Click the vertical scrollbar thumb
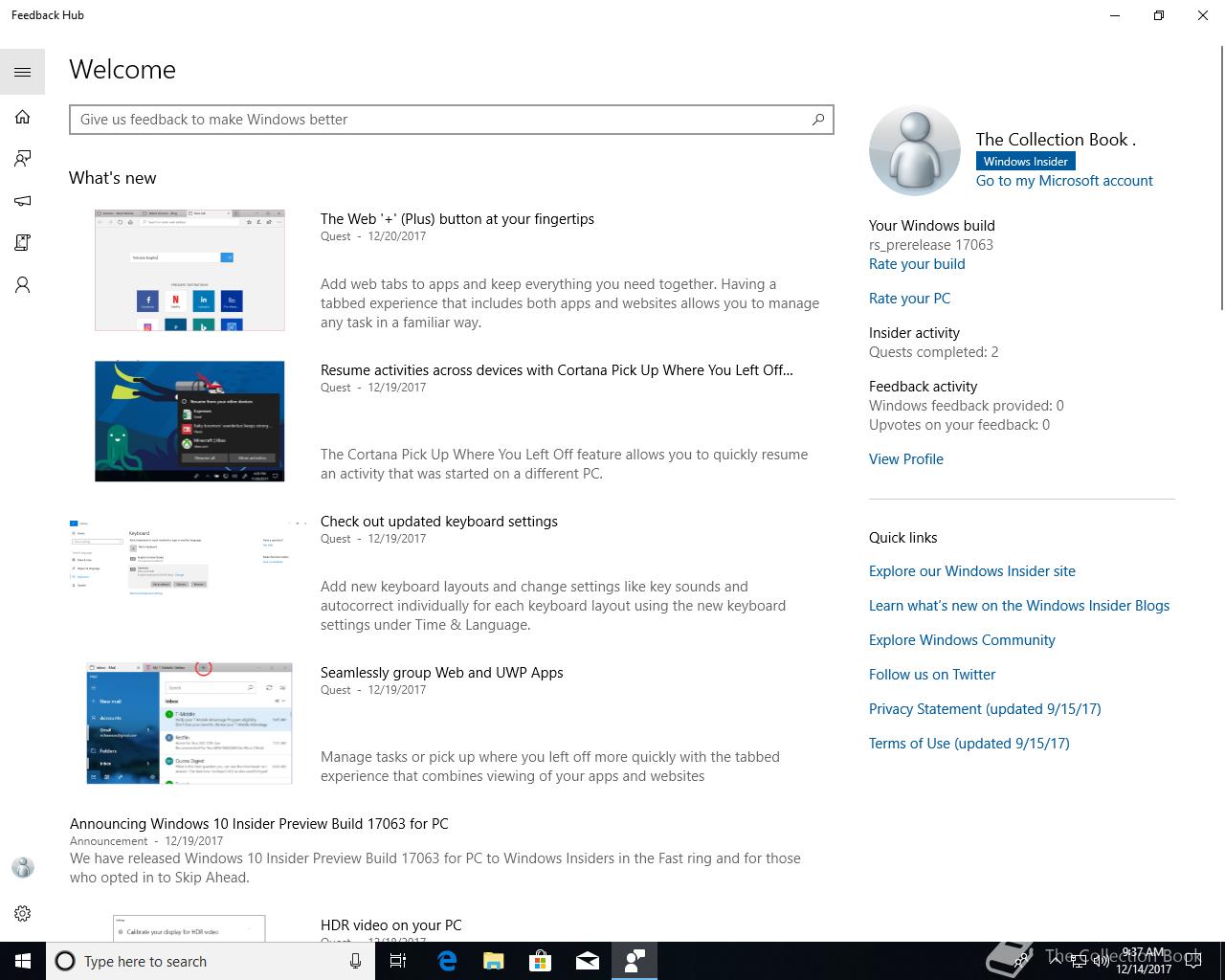This screenshot has width=1225, height=980. [1221, 180]
